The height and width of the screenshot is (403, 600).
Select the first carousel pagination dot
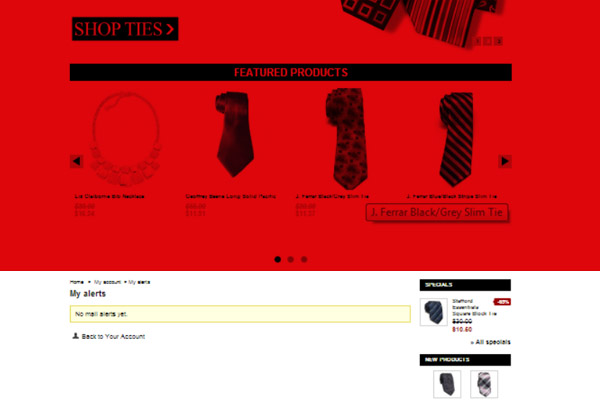(278, 259)
